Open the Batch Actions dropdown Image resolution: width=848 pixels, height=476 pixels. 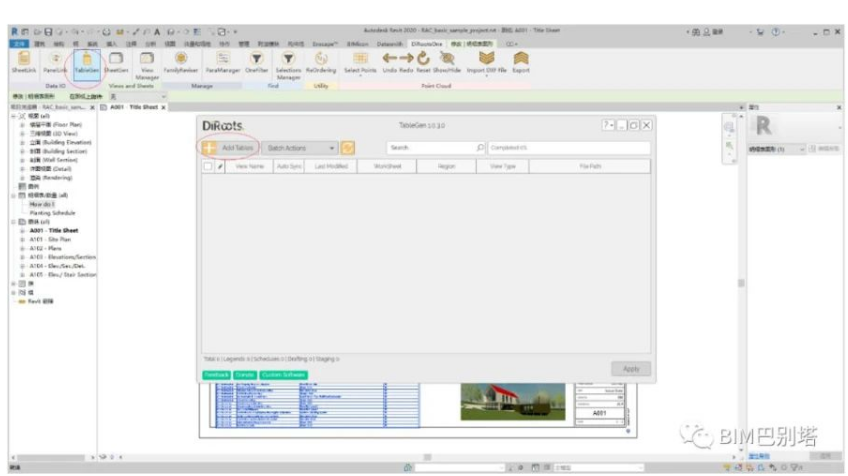(x=300, y=148)
